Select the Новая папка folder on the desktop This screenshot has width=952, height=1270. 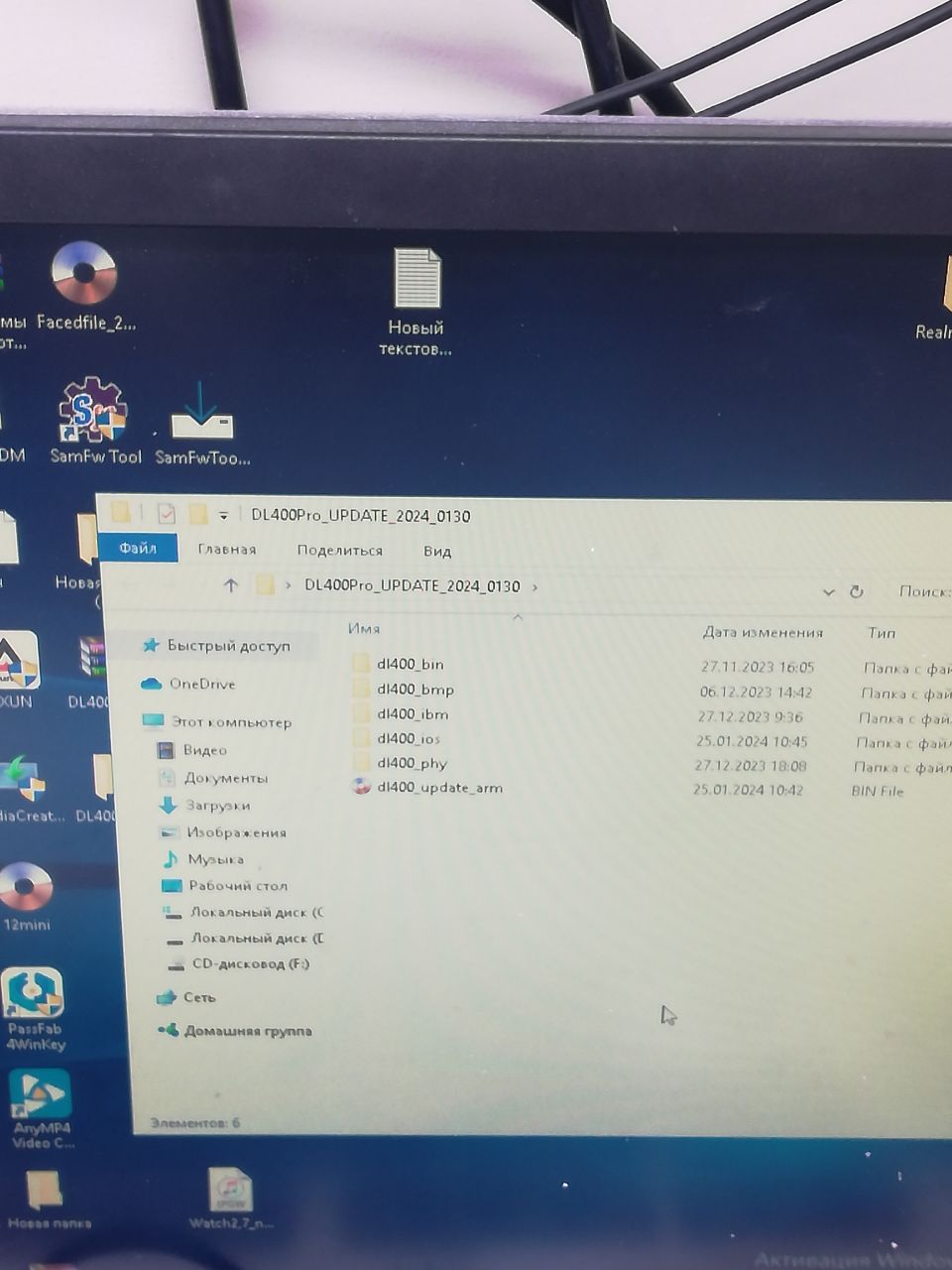coord(48,1200)
